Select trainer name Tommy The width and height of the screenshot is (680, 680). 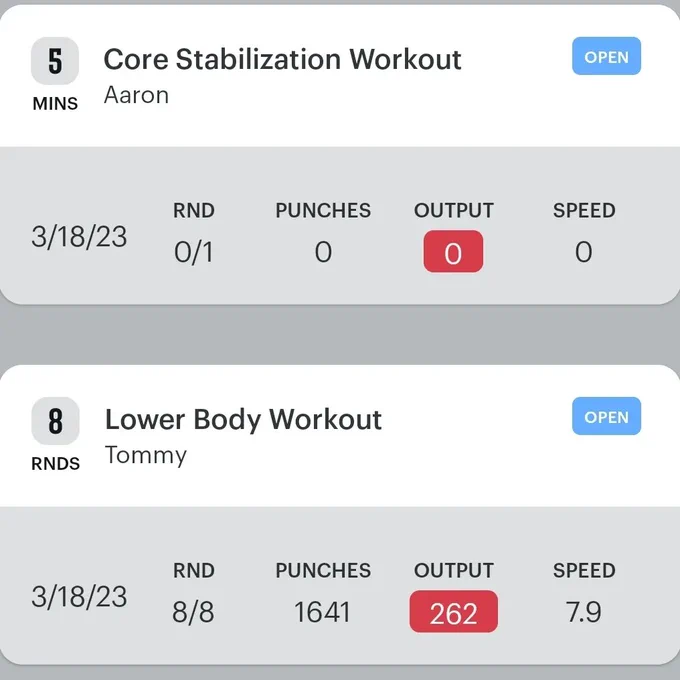click(x=146, y=456)
